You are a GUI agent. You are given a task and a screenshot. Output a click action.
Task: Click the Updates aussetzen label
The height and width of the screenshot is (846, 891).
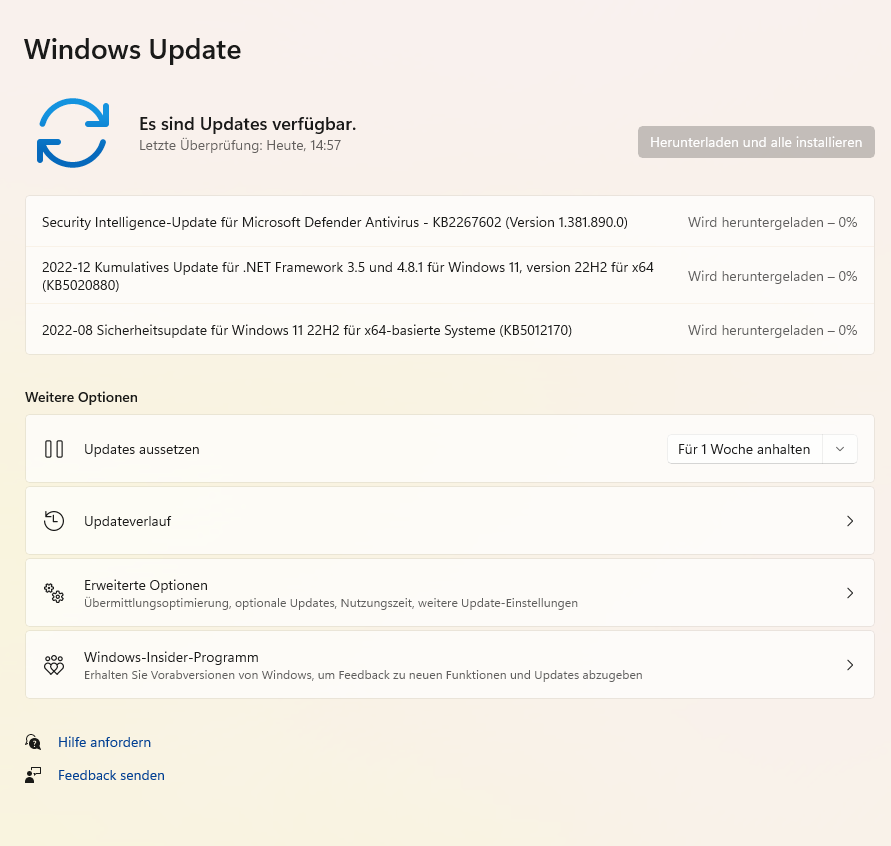[141, 449]
